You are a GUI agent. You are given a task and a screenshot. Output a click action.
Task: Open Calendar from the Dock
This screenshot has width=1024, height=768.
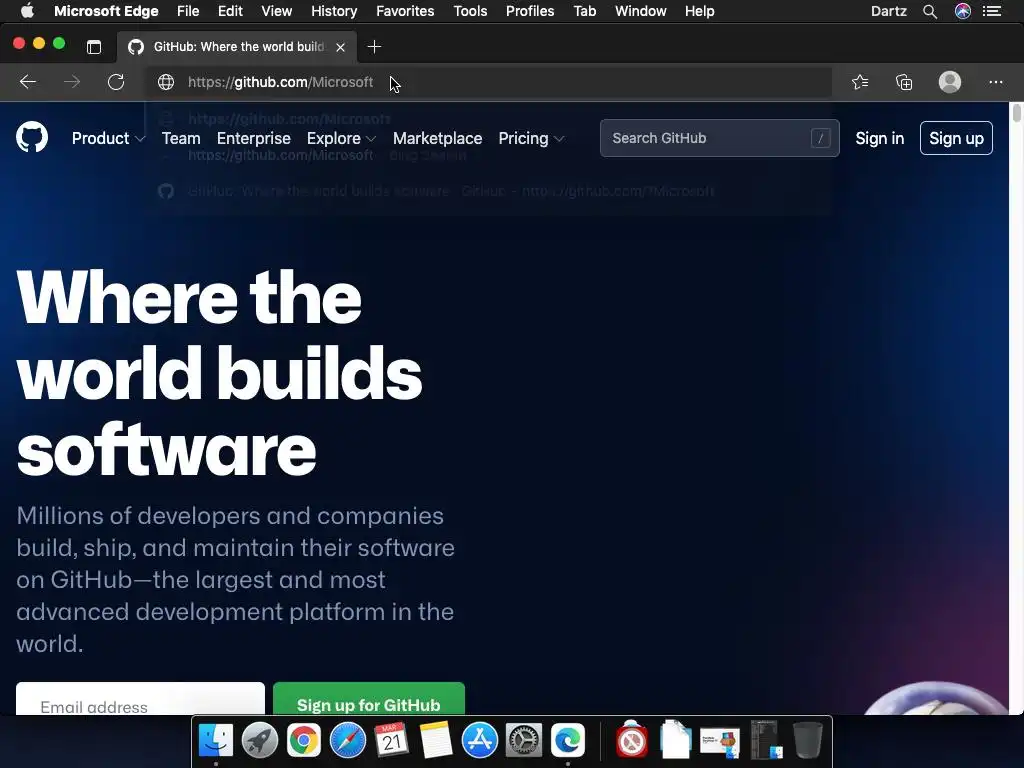[x=392, y=740]
